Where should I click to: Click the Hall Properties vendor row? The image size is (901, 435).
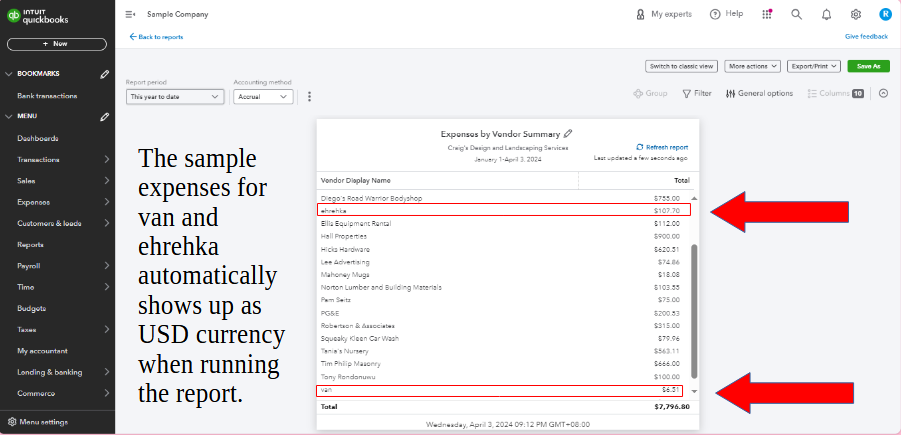click(x=504, y=236)
